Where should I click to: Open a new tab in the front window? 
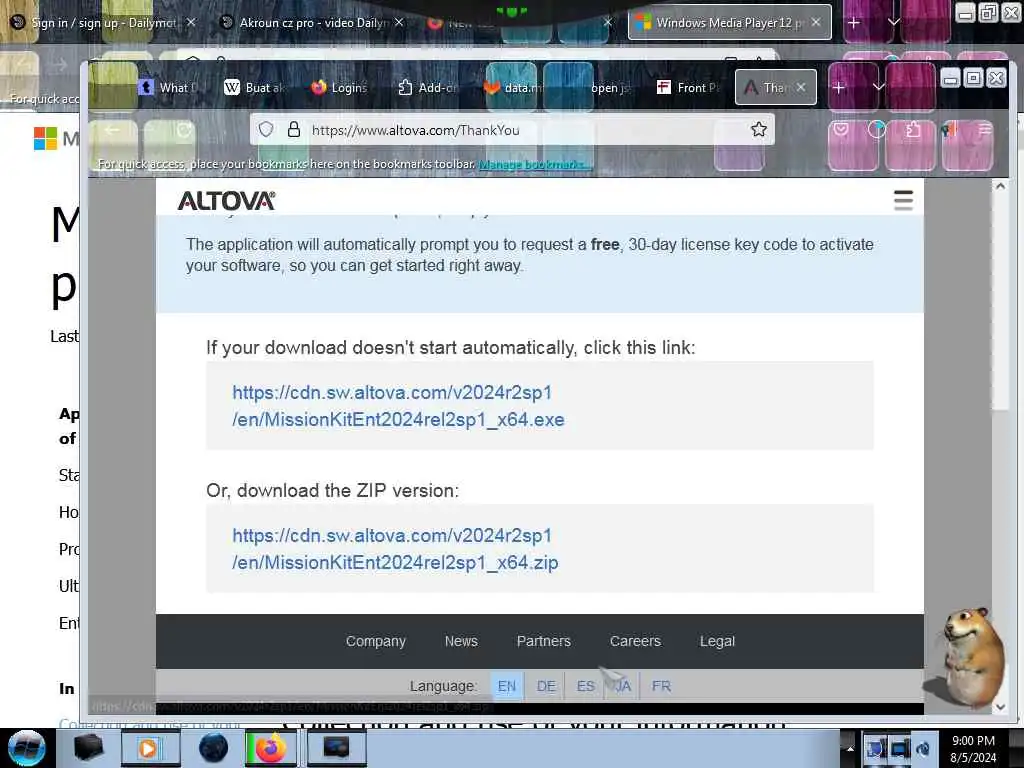pyautogui.click(x=839, y=87)
